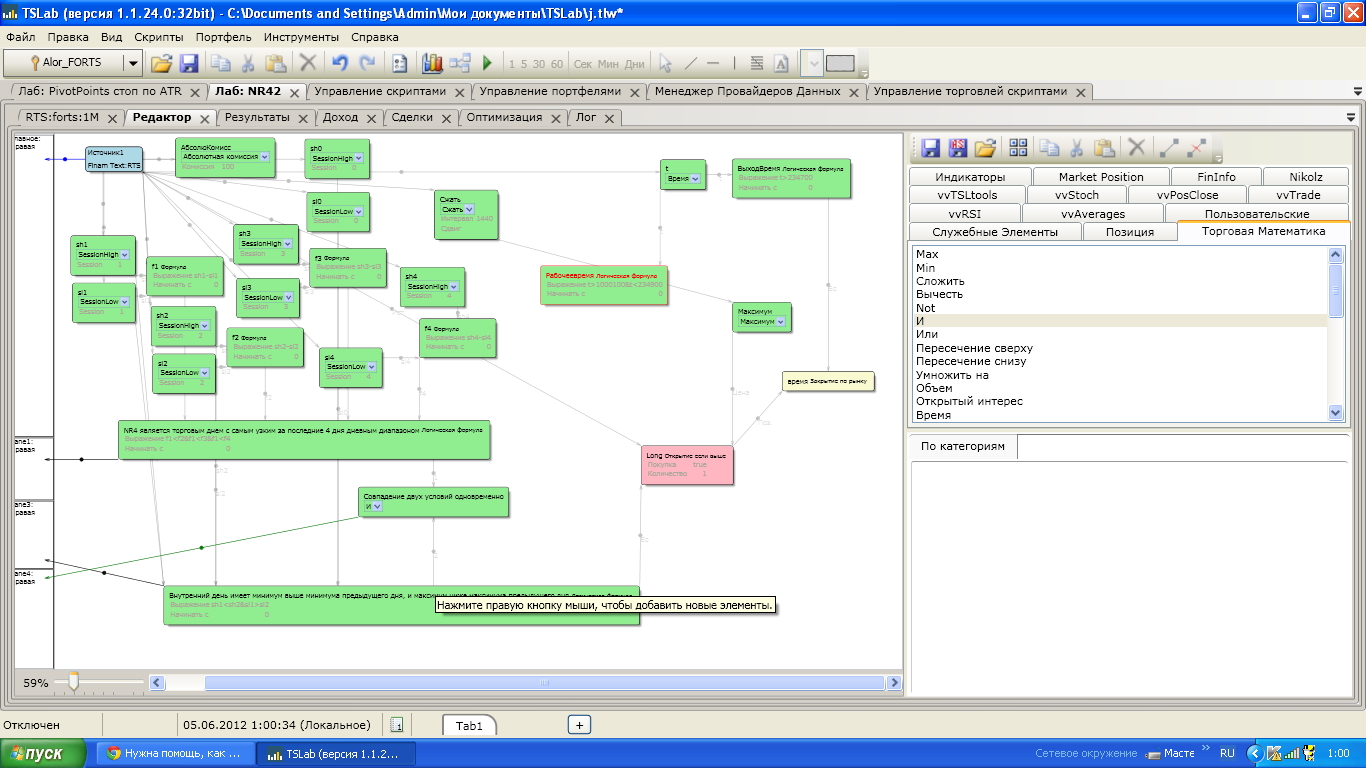Select the arrow pointer tool in main toolbar
Viewport: 1366px width, 768px height.
click(x=664, y=63)
